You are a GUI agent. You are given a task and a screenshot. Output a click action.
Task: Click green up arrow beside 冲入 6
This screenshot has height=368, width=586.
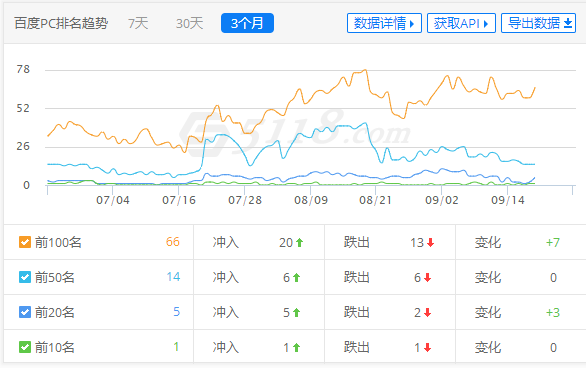pos(296,278)
